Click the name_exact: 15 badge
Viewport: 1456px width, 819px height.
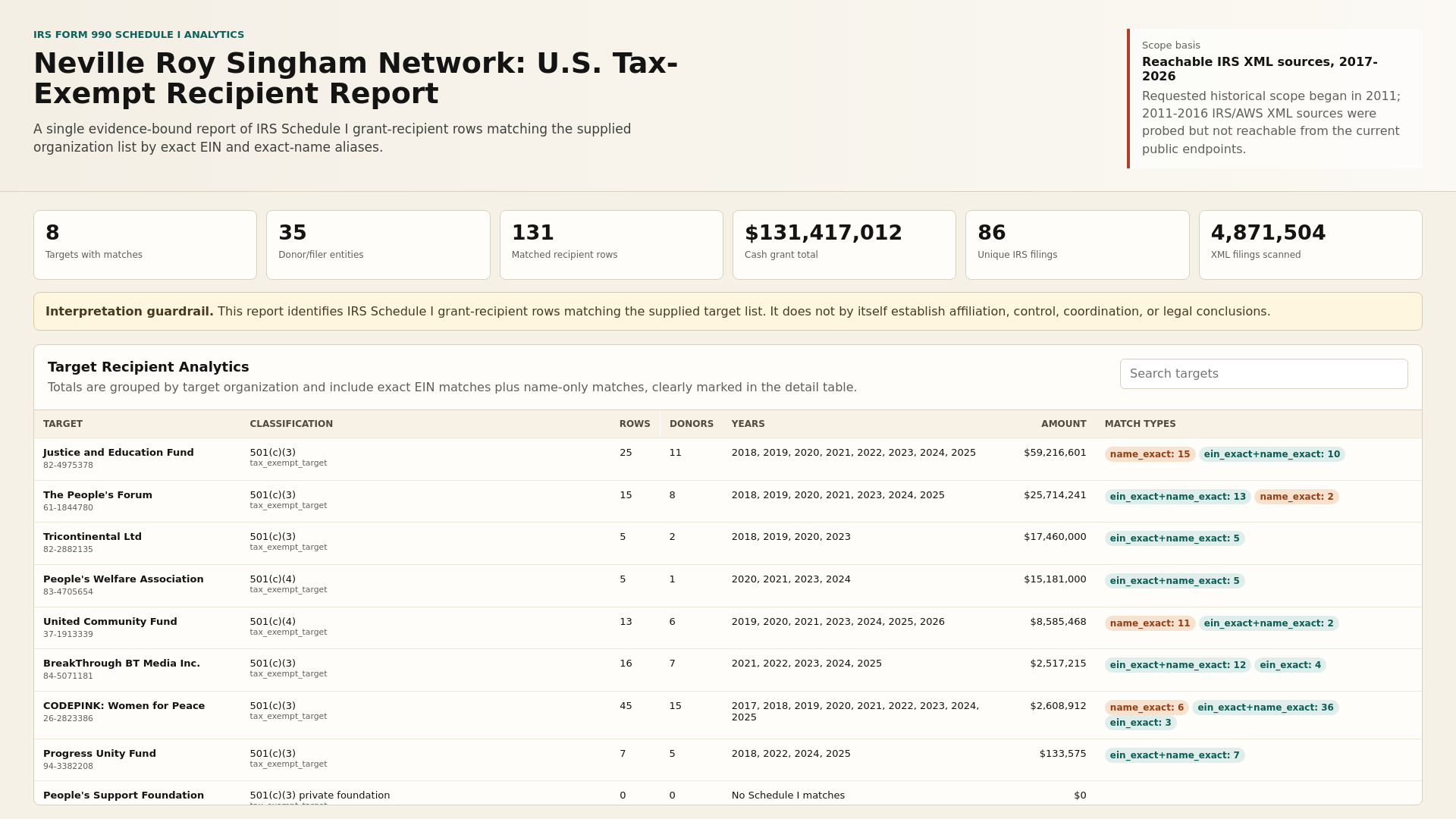click(x=1150, y=454)
